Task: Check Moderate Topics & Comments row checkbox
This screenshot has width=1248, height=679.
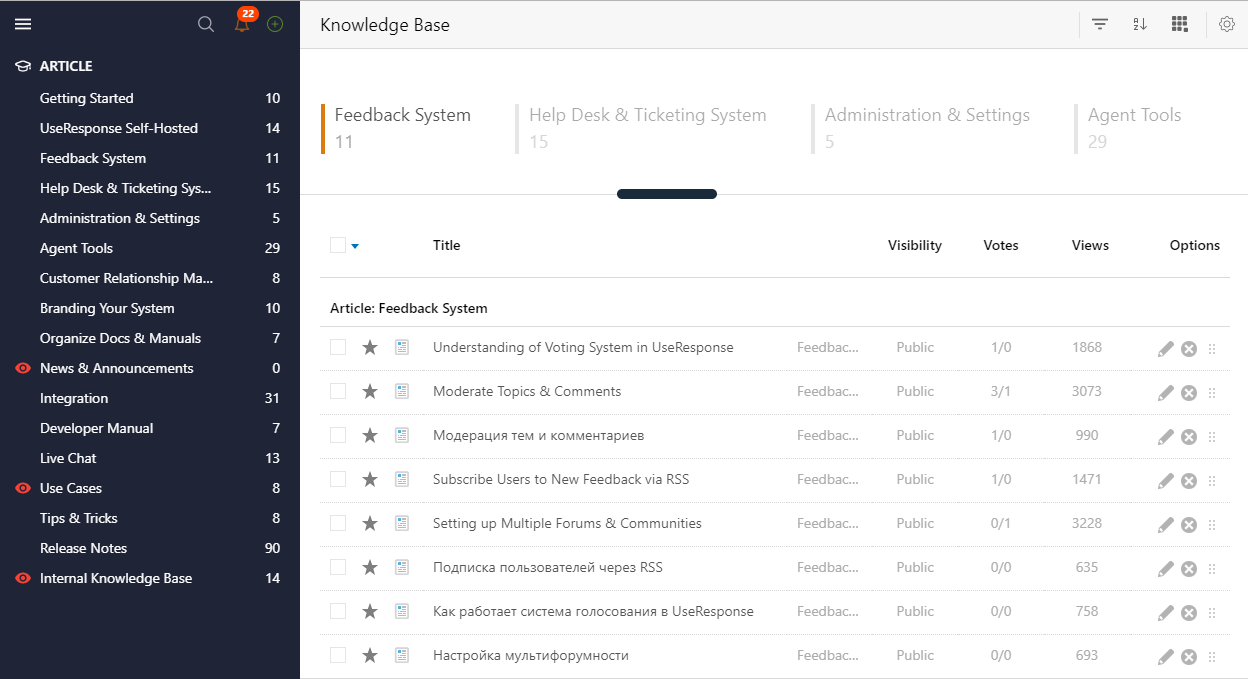Action: point(338,391)
